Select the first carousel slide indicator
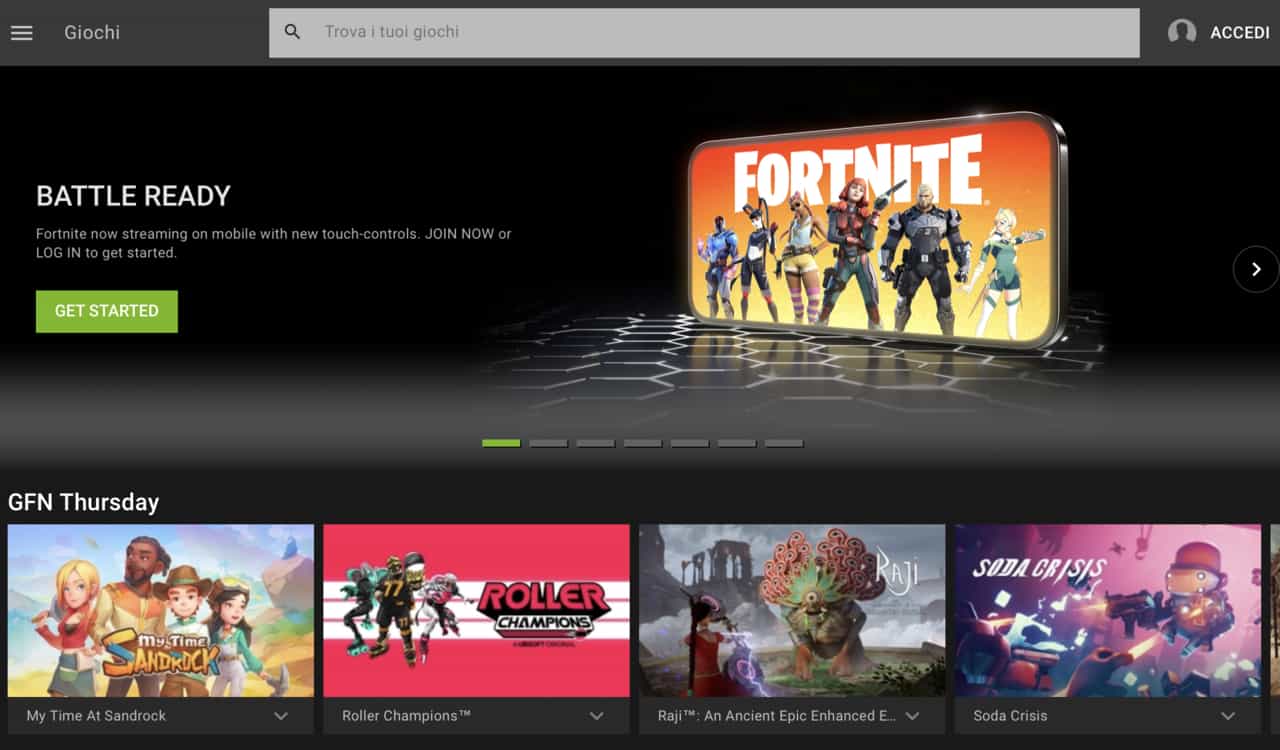 (x=501, y=443)
